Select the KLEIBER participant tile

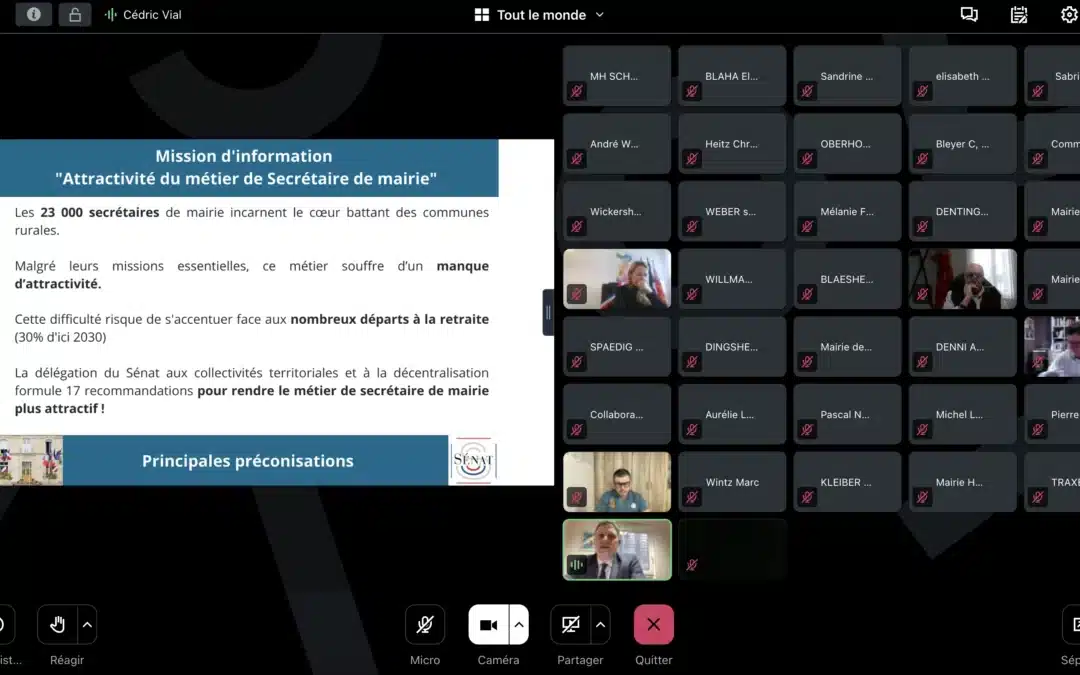click(847, 482)
